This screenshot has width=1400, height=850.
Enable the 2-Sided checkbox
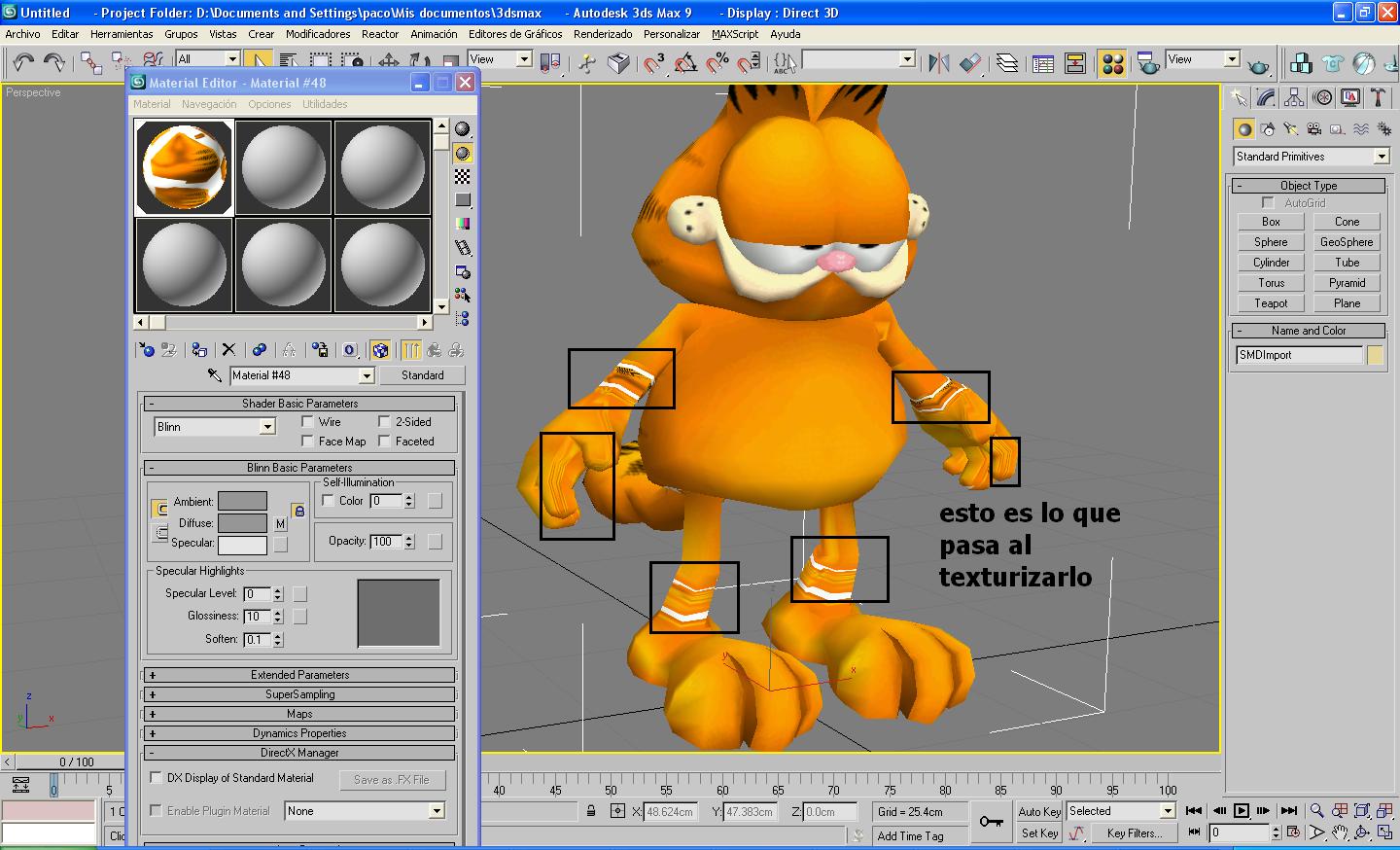click(384, 422)
